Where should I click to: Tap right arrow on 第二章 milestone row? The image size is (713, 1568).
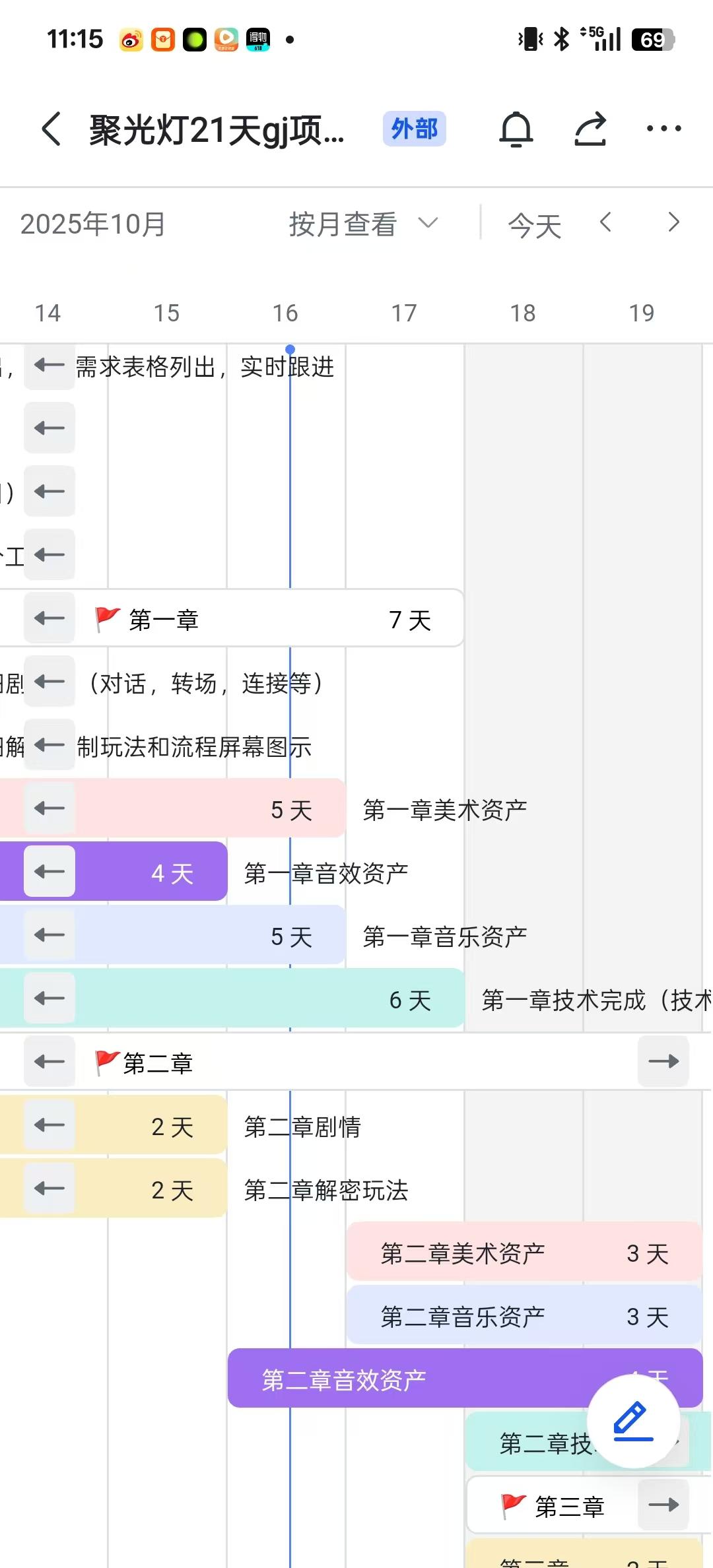[663, 1062]
